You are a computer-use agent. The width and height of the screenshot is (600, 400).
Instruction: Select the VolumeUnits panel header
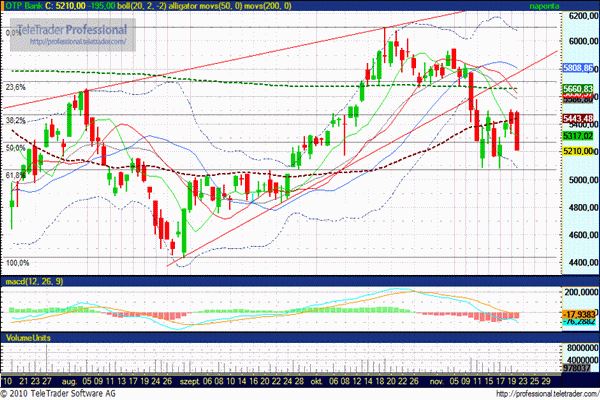click(28, 340)
